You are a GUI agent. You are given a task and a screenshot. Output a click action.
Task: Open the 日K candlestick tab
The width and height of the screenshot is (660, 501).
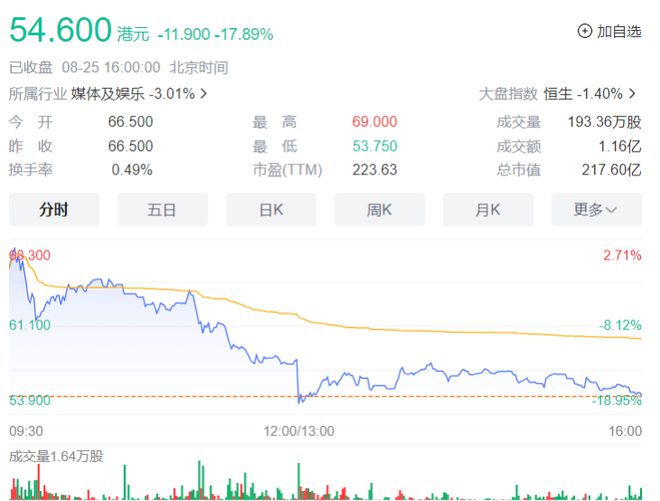pyautogui.click(x=271, y=210)
